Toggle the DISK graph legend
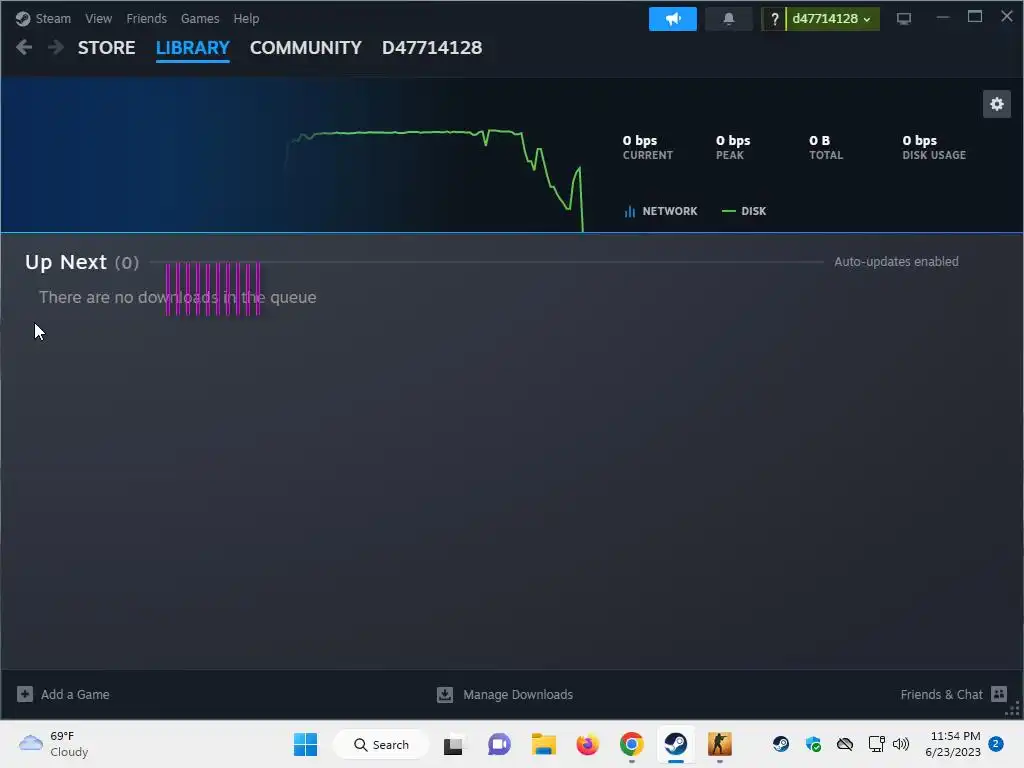Viewport: 1024px width, 768px height. [744, 211]
